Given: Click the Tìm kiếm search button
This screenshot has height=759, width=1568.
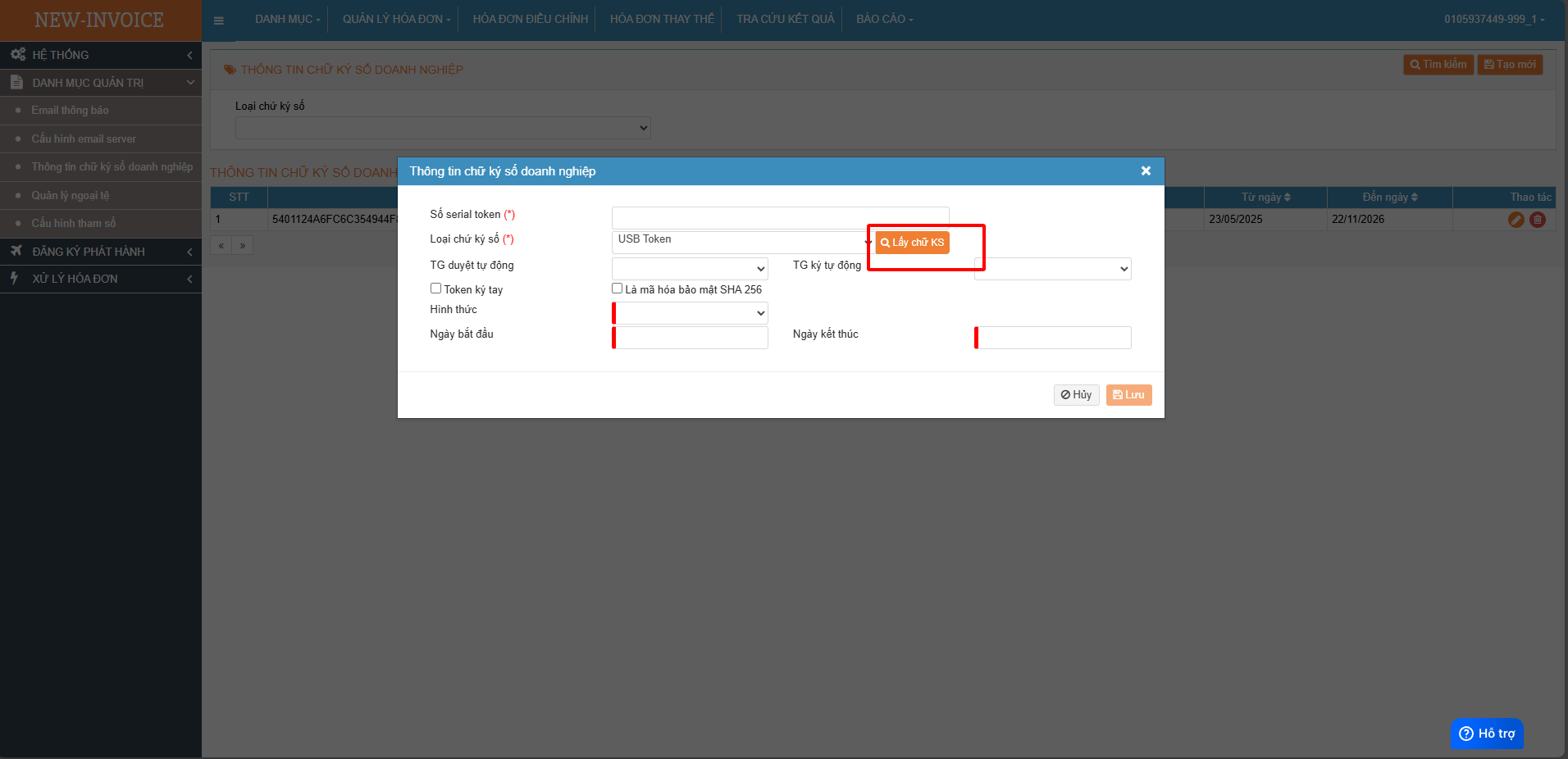Looking at the screenshot, I should click(1438, 65).
